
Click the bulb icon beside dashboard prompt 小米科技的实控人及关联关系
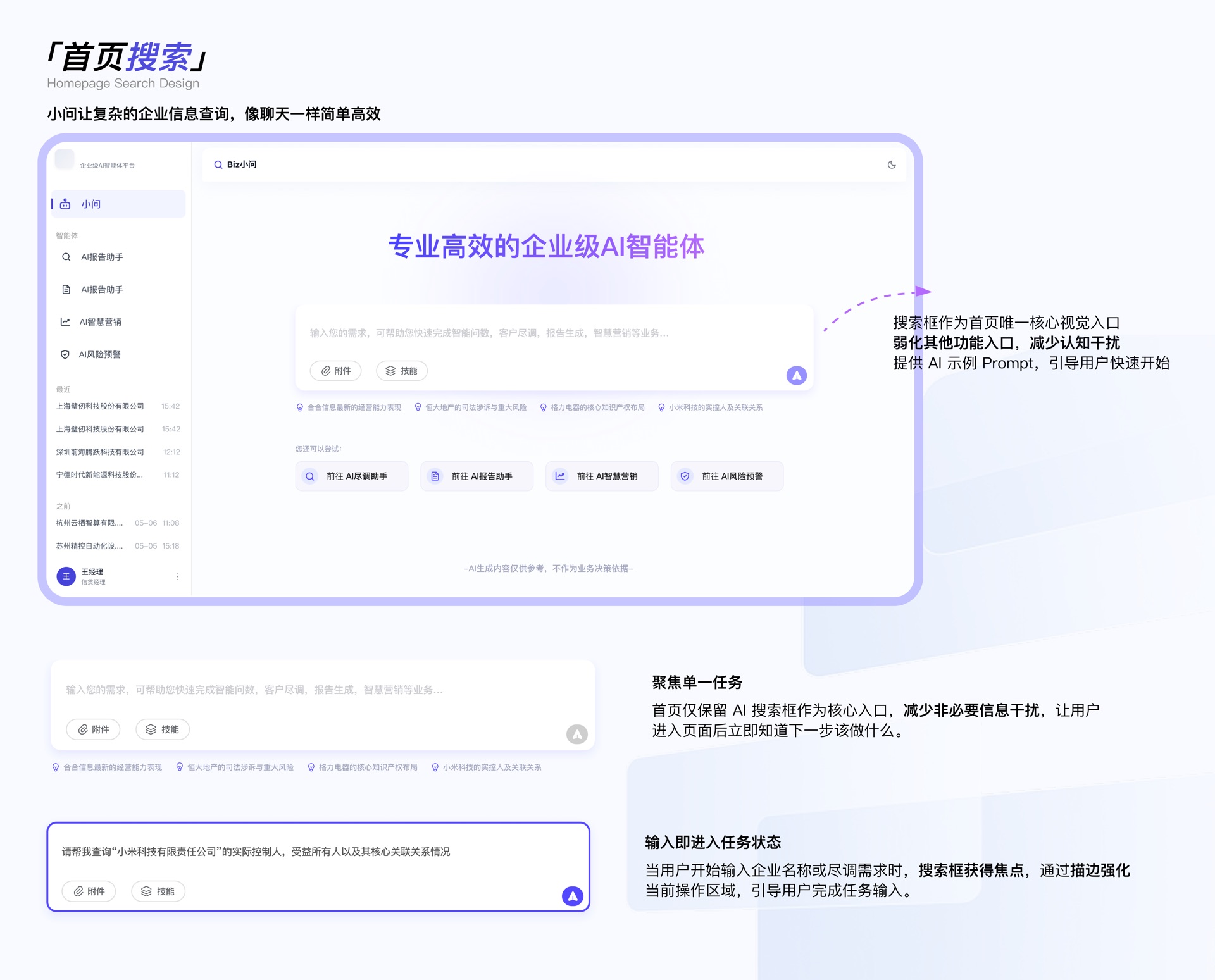[x=661, y=407]
